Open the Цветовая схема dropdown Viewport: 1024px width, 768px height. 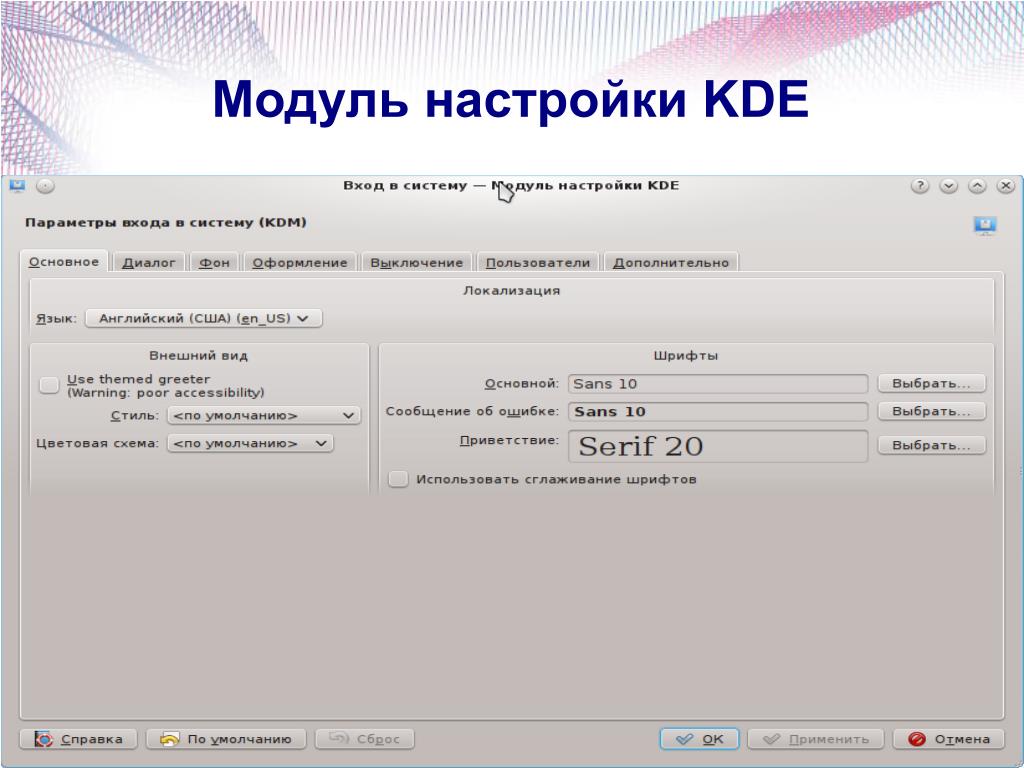pos(250,443)
